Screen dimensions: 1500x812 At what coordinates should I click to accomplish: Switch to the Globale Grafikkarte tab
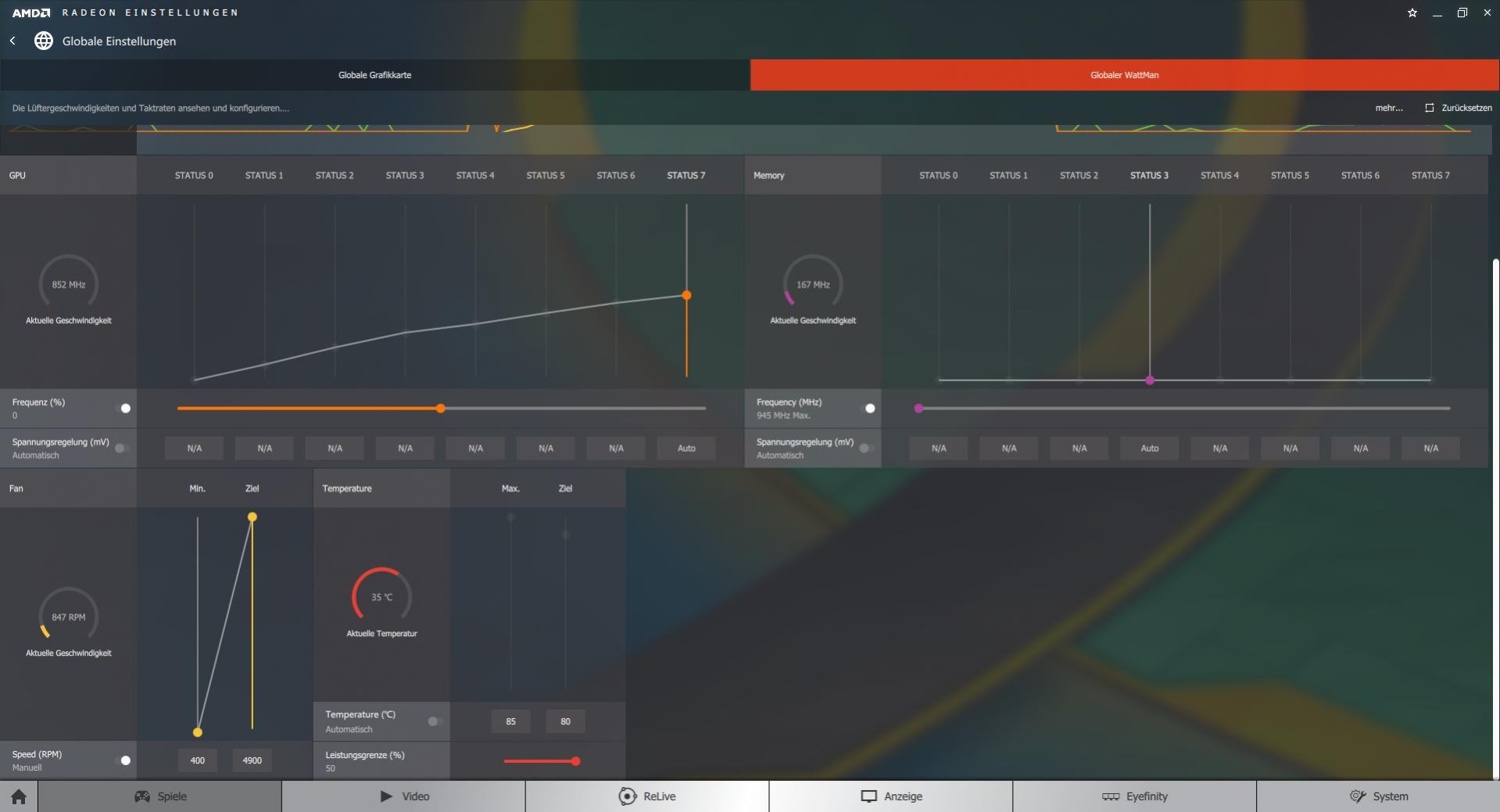click(x=375, y=75)
